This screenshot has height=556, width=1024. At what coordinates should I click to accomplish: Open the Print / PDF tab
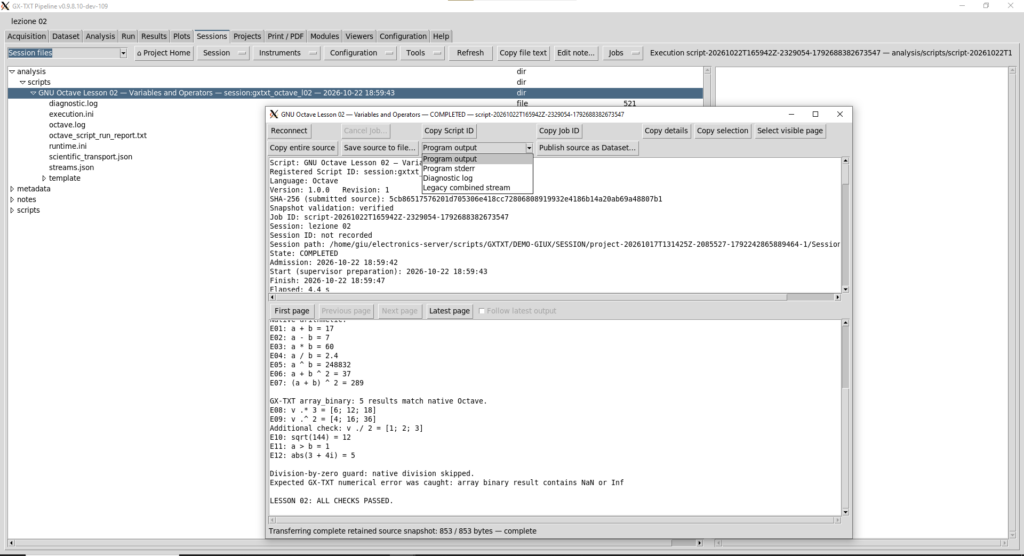(x=285, y=37)
